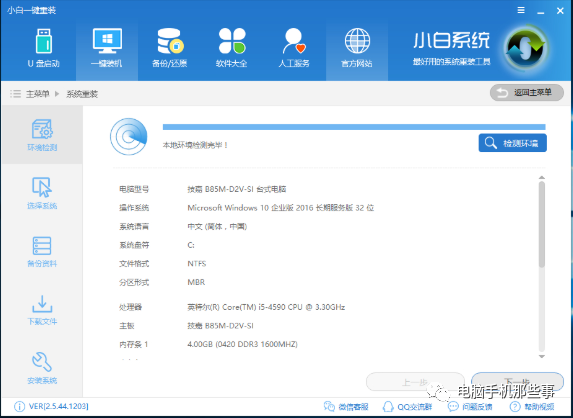
Task: Select 下载文件 step in sidebar
Action: pos(42,310)
